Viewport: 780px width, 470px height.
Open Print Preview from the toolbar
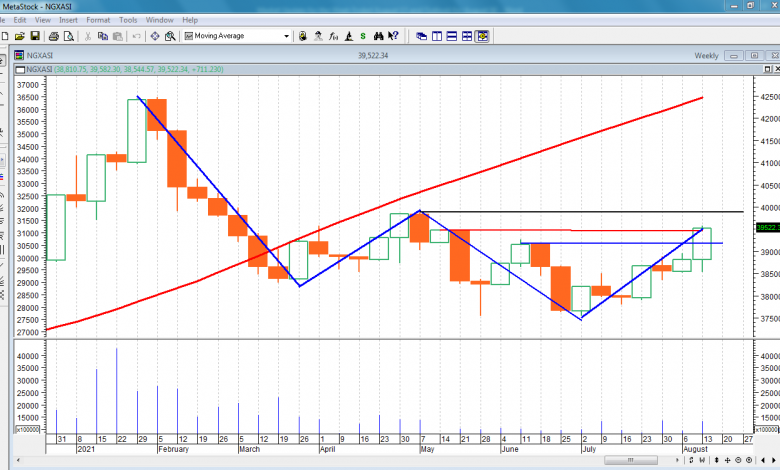click(x=66, y=36)
